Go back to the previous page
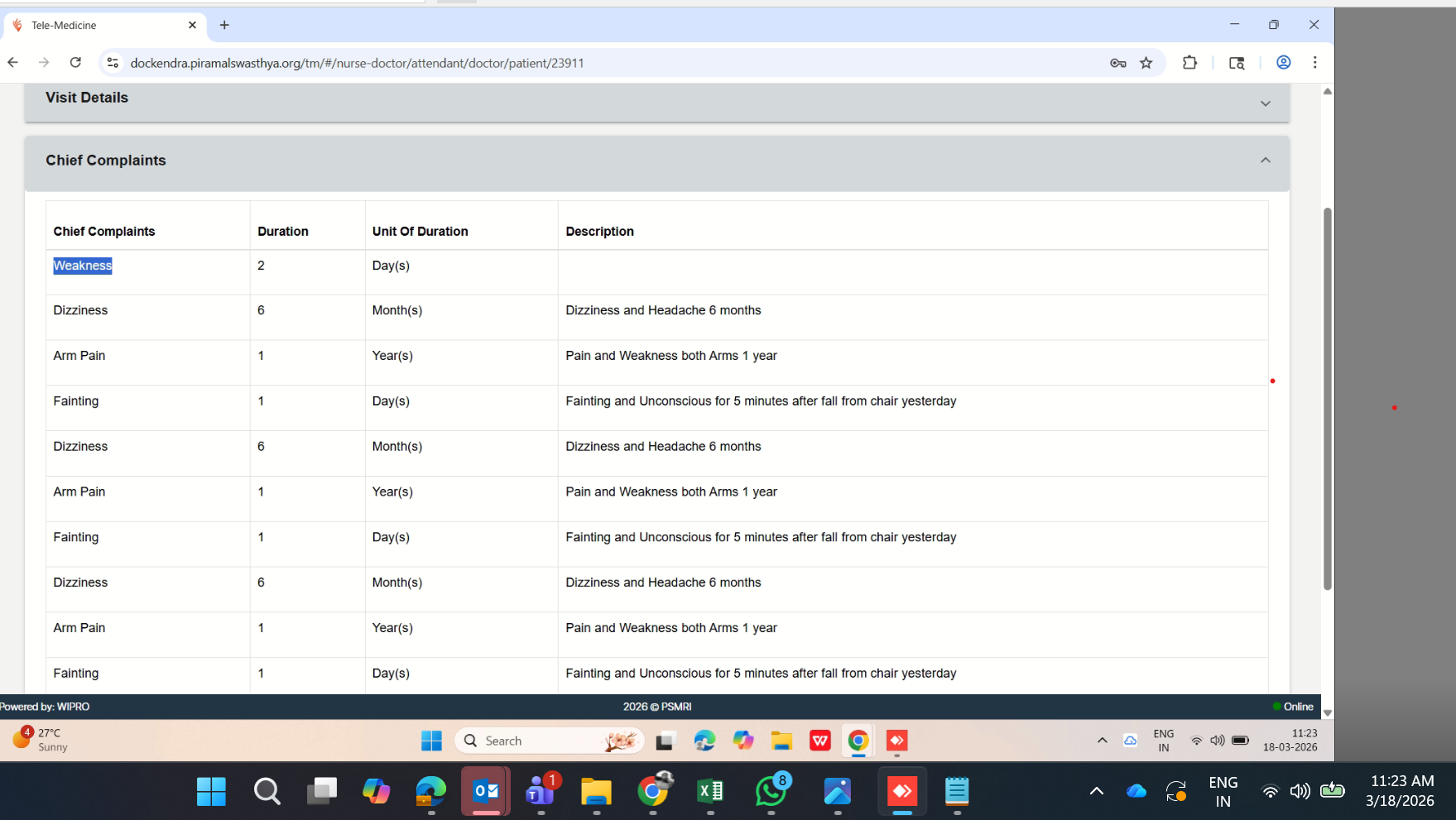This screenshot has height=820, width=1456. [13, 63]
